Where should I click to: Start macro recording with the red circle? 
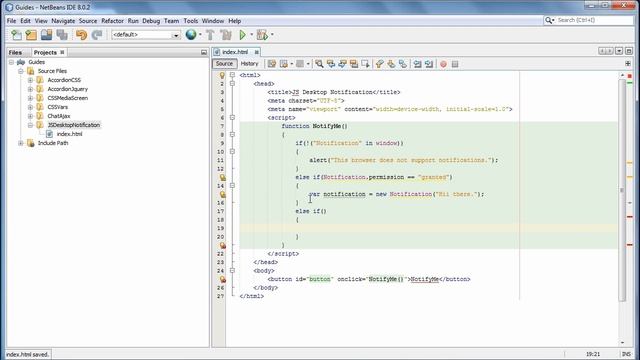tap(443, 64)
